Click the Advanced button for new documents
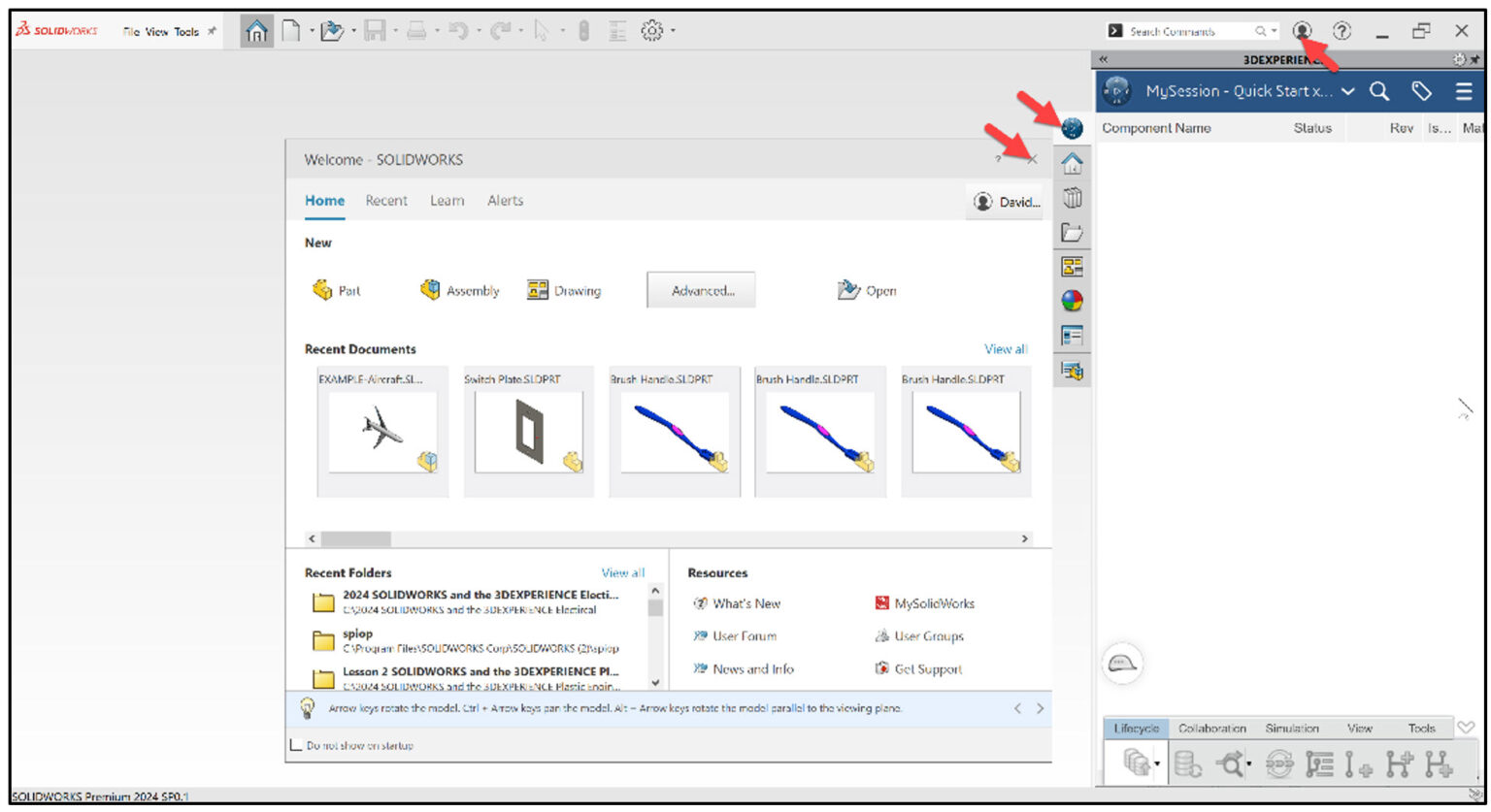Screen dimensions: 1491x812 coord(701,290)
